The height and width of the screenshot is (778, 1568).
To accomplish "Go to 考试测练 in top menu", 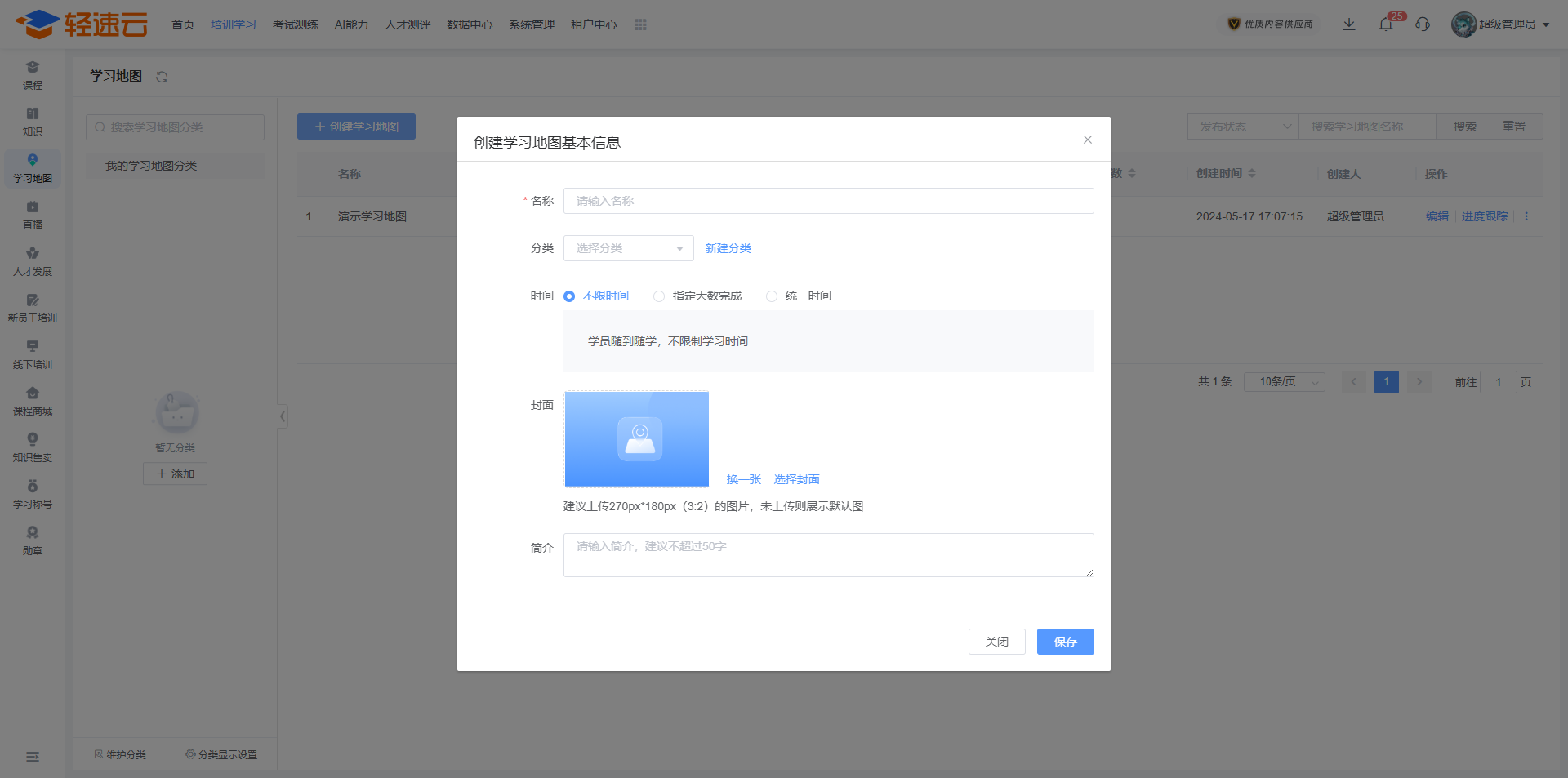I will point(296,24).
